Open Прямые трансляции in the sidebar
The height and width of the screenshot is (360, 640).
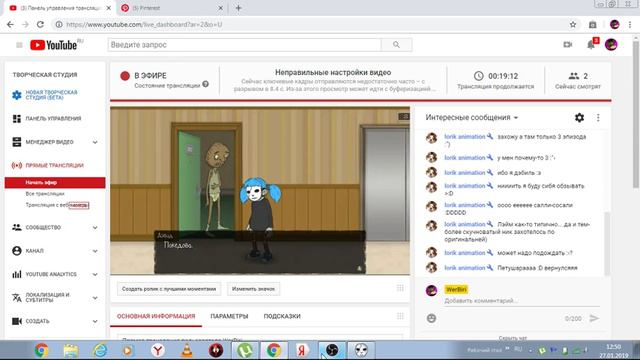[55, 165]
